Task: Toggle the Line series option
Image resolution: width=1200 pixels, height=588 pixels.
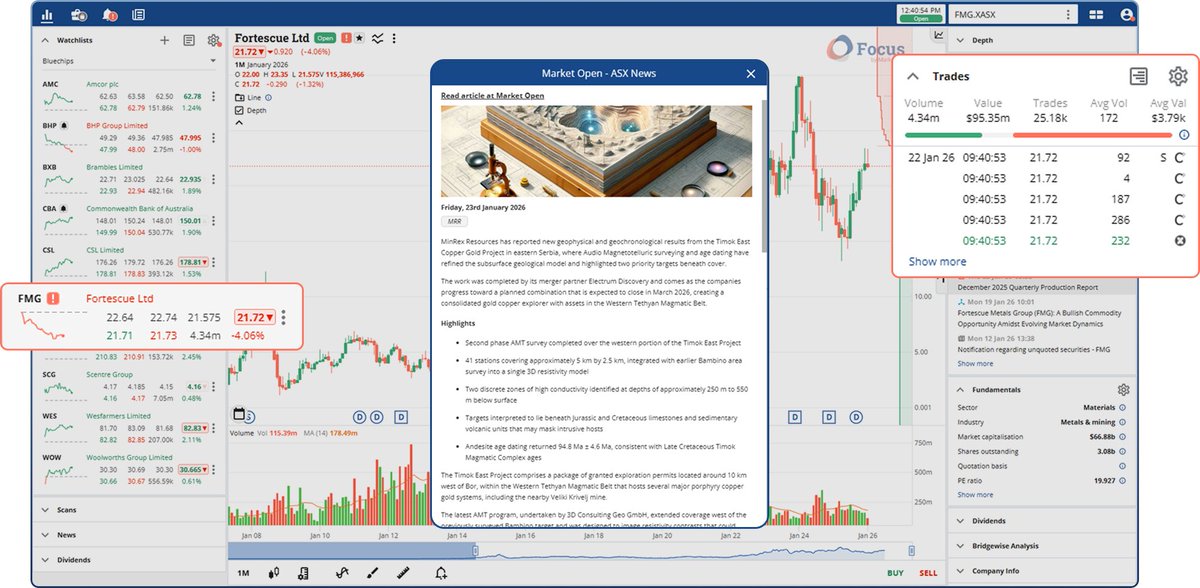Action: [x=238, y=98]
